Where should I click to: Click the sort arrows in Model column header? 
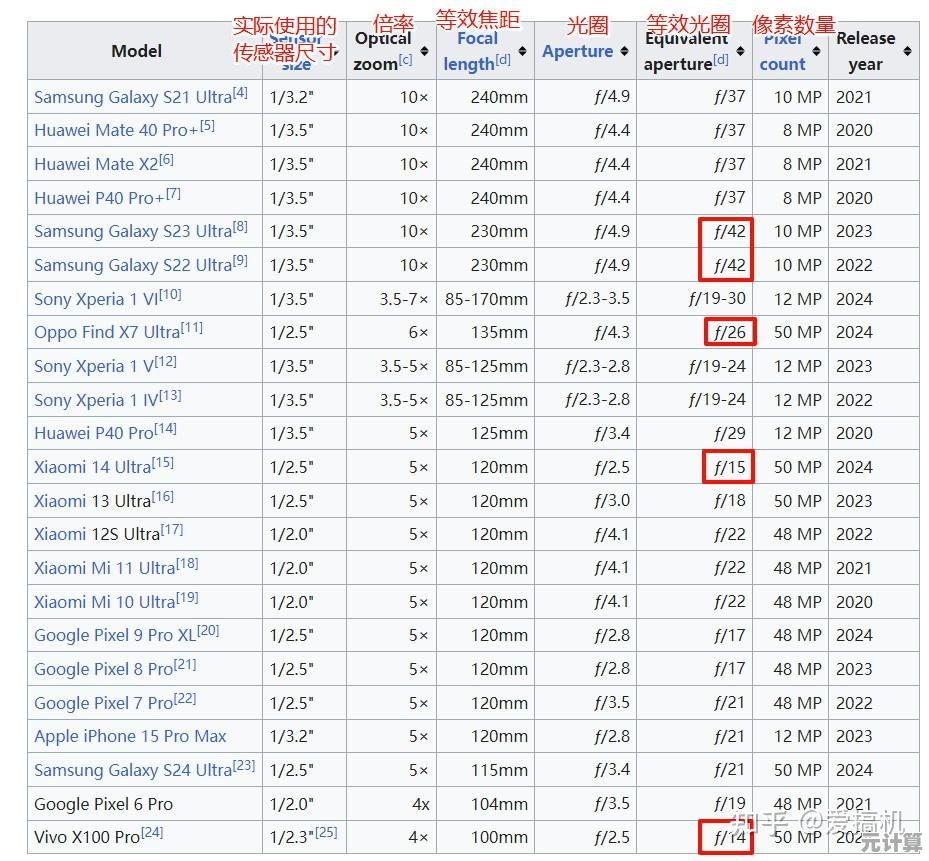tap(251, 51)
